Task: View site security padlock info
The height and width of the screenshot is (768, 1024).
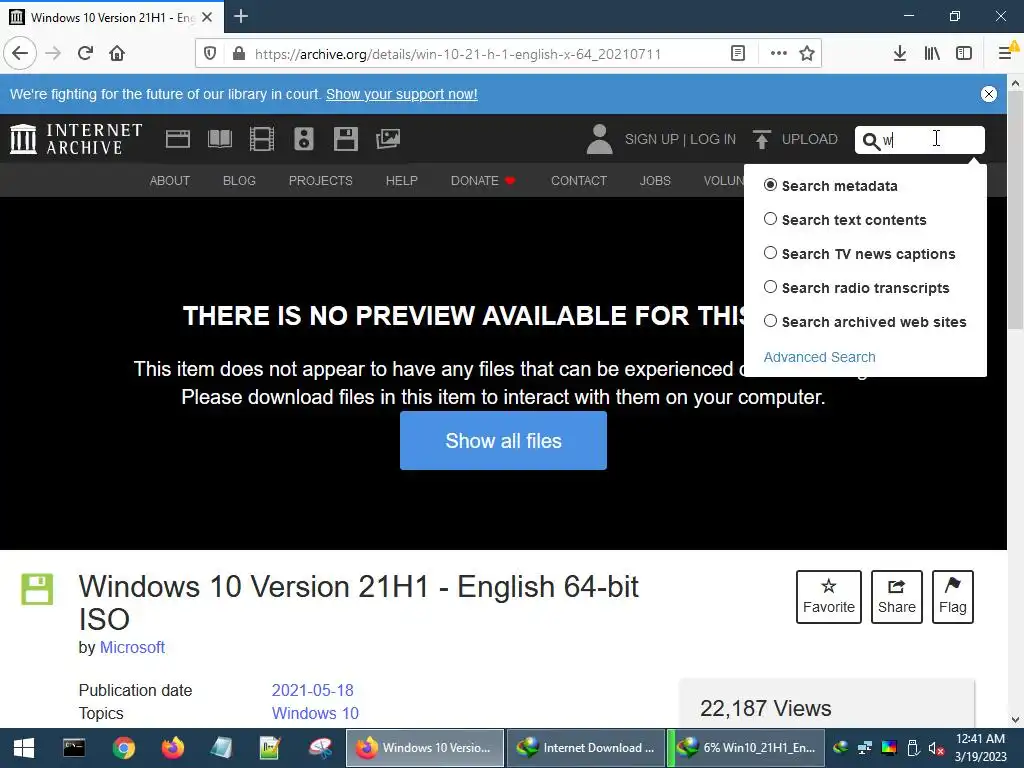Action: click(x=239, y=54)
